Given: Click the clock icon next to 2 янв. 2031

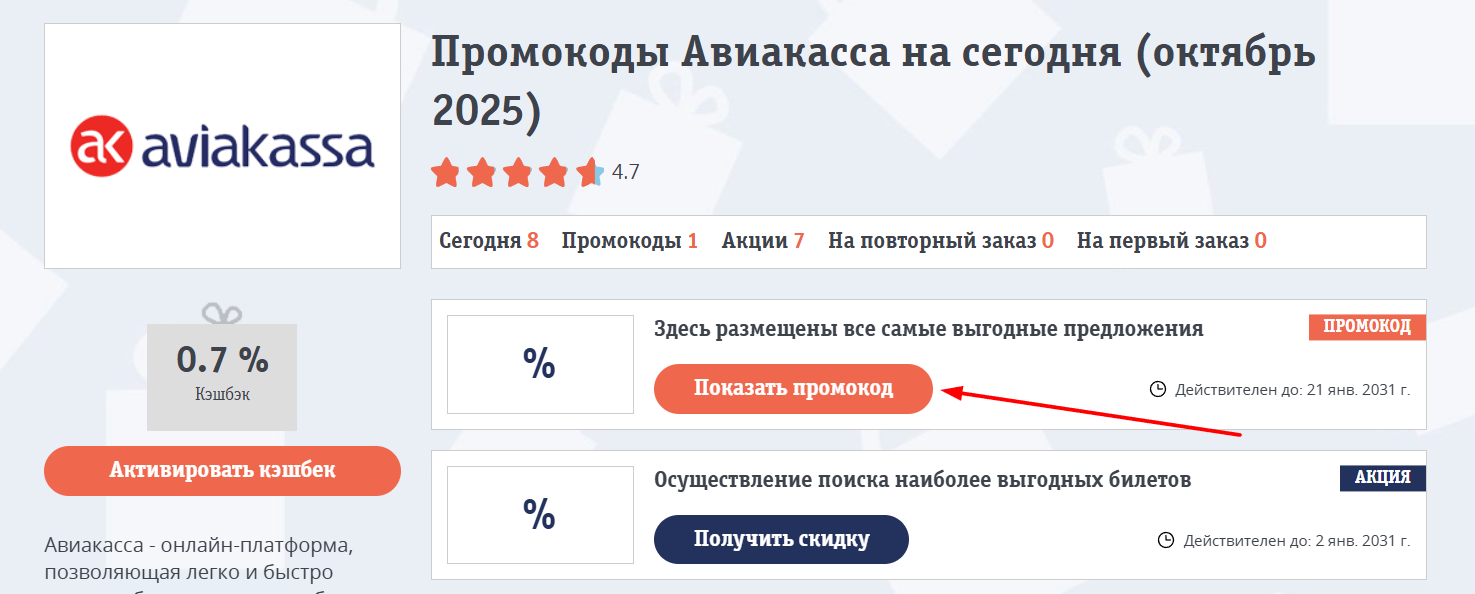Looking at the screenshot, I should click(1166, 541).
